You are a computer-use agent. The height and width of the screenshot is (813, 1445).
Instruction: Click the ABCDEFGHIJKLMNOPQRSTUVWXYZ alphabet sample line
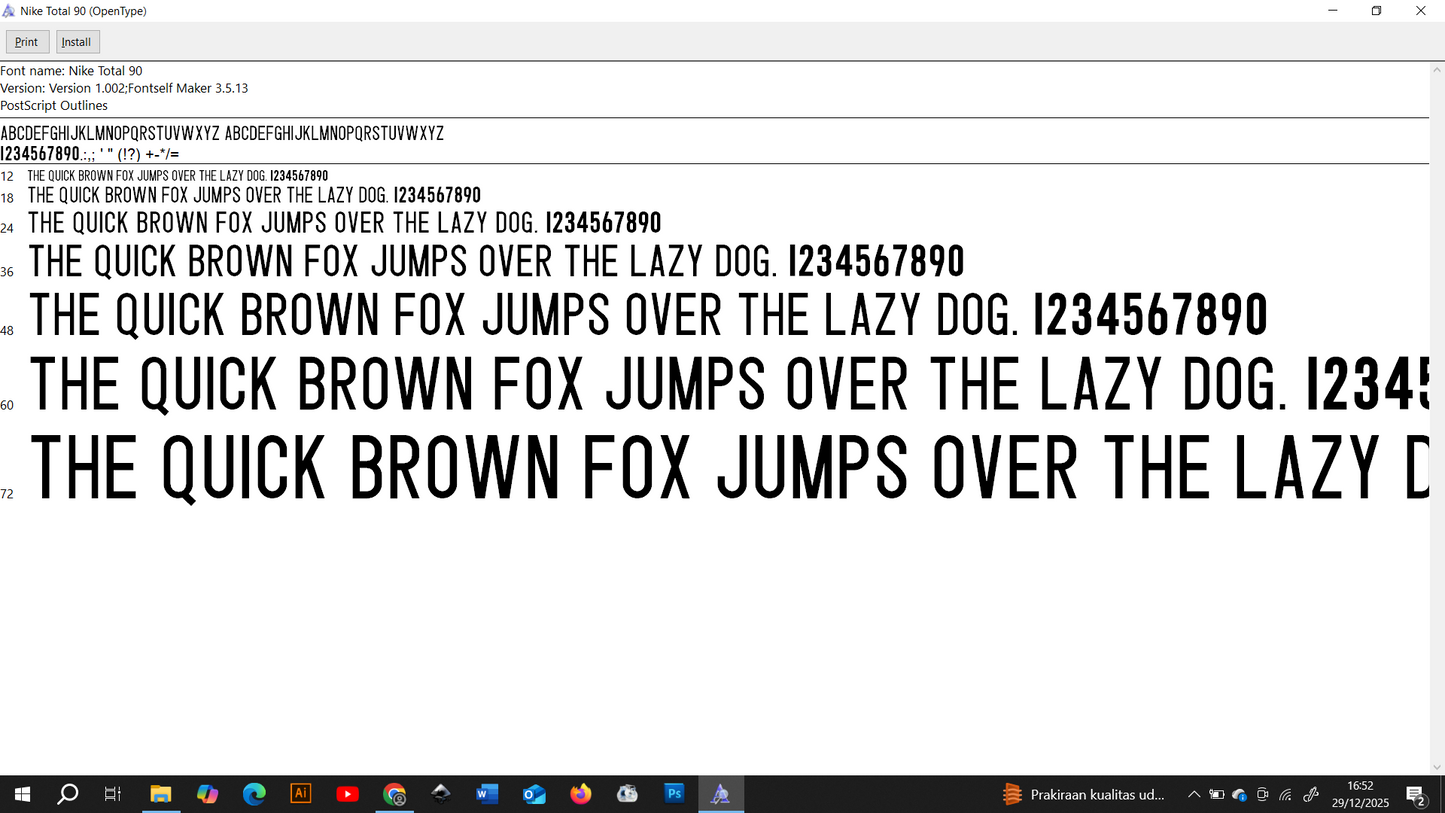coord(222,133)
